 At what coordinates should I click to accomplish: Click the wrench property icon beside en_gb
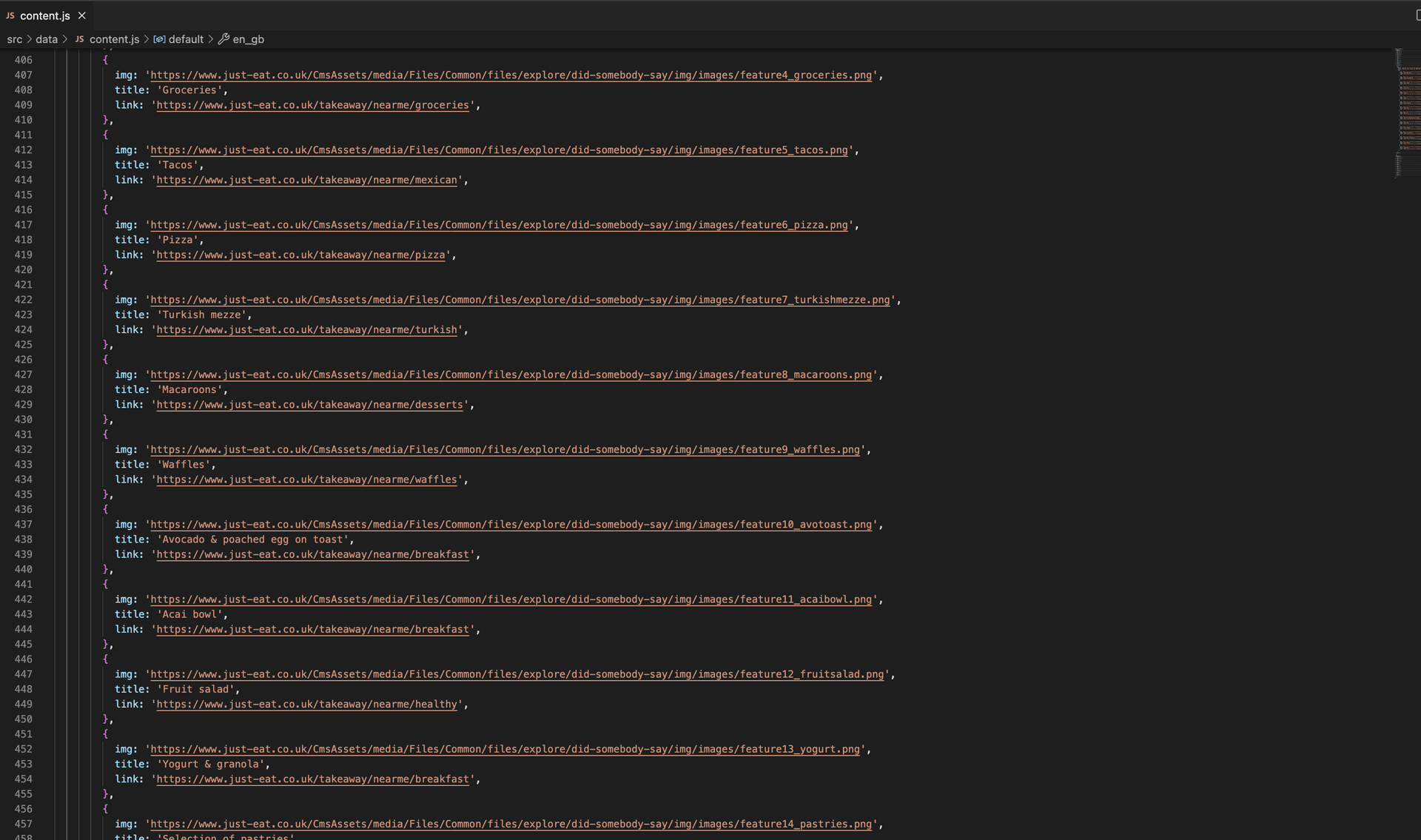pyautogui.click(x=224, y=39)
